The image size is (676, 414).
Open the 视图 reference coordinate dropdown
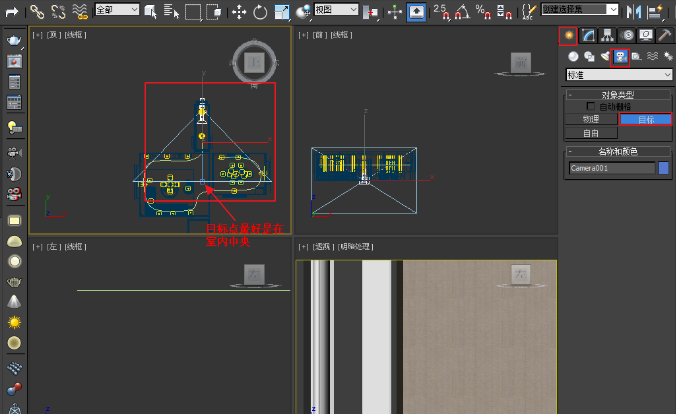coord(335,10)
